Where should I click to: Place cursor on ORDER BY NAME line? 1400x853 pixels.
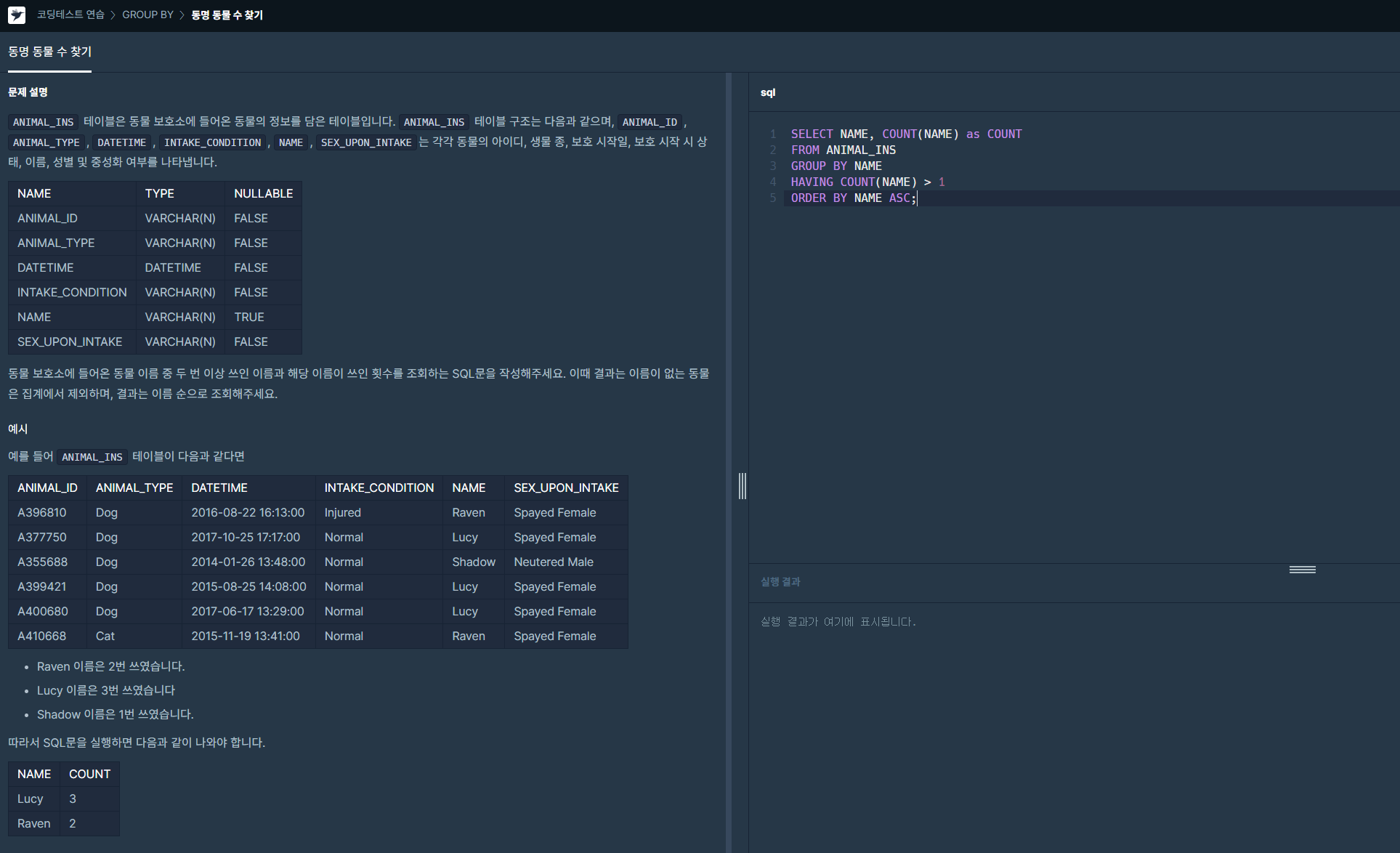[x=853, y=198]
